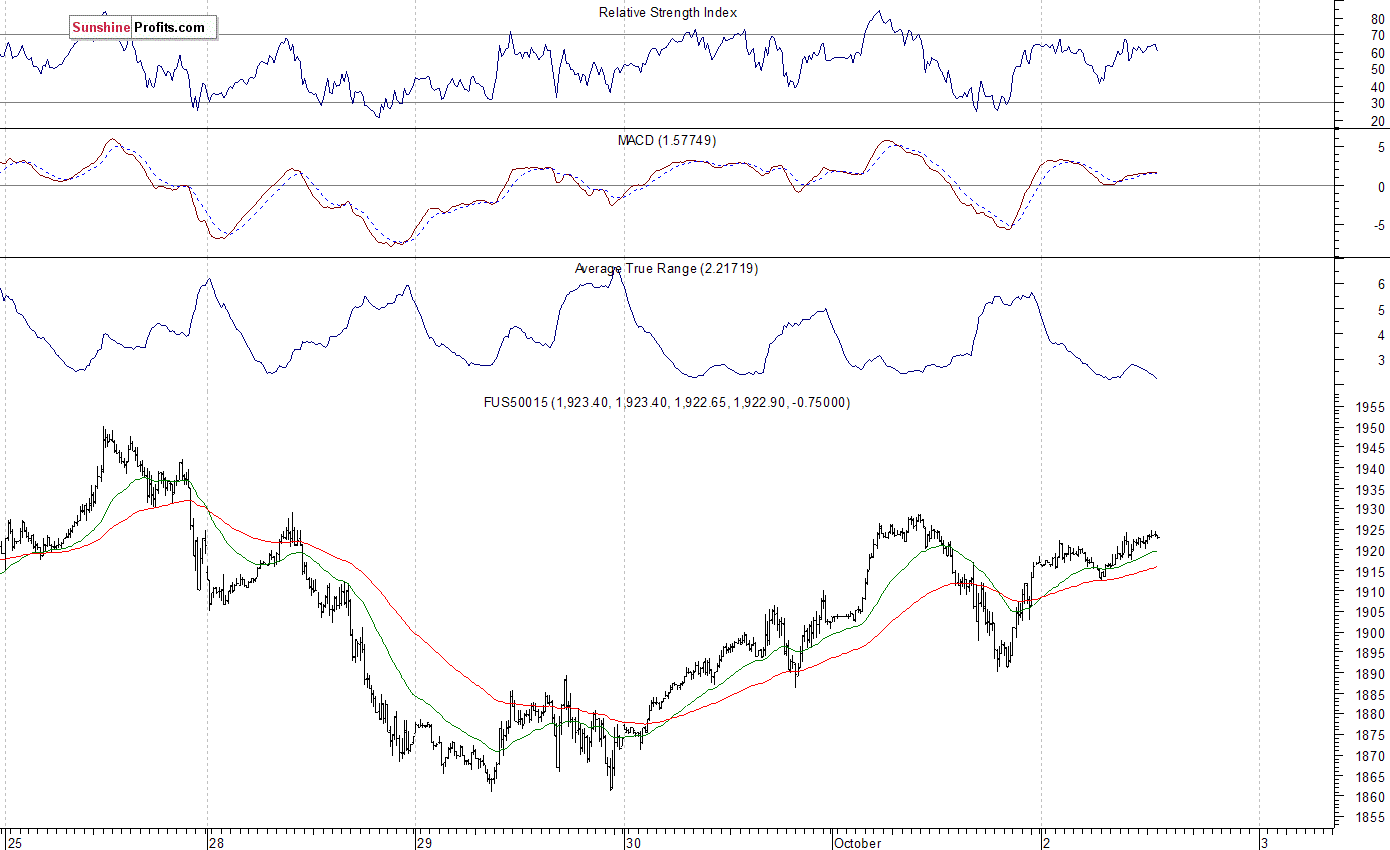Click the 1870 price scale label
The image size is (1390, 850).
point(1371,756)
